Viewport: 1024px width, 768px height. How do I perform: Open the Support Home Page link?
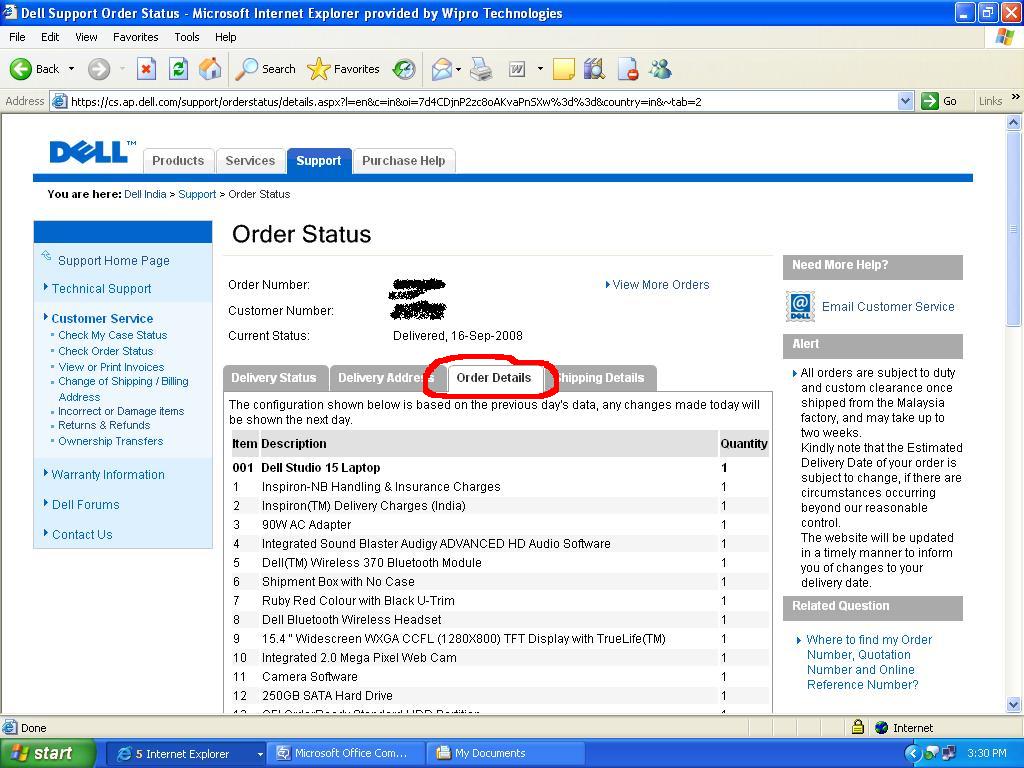(x=114, y=261)
